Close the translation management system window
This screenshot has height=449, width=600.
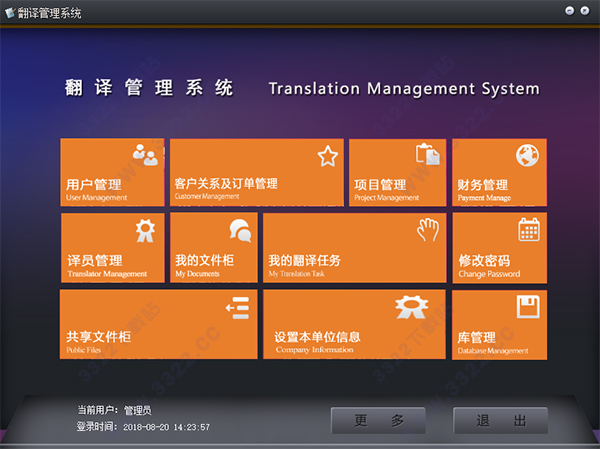(x=585, y=11)
